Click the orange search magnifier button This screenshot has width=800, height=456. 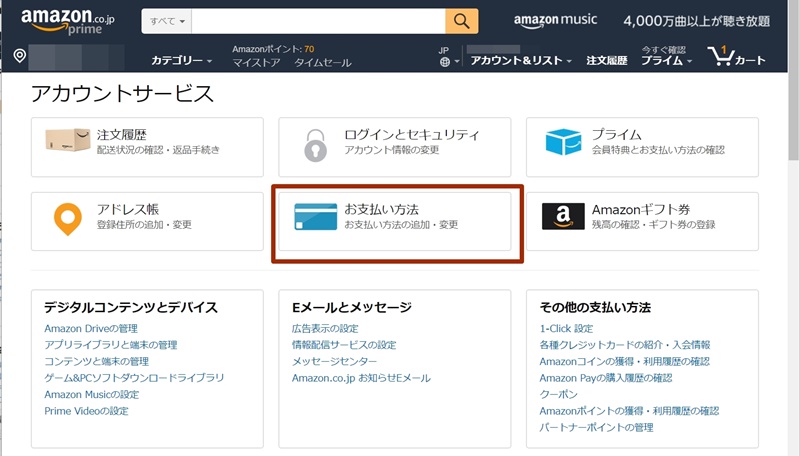[x=461, y=21]
